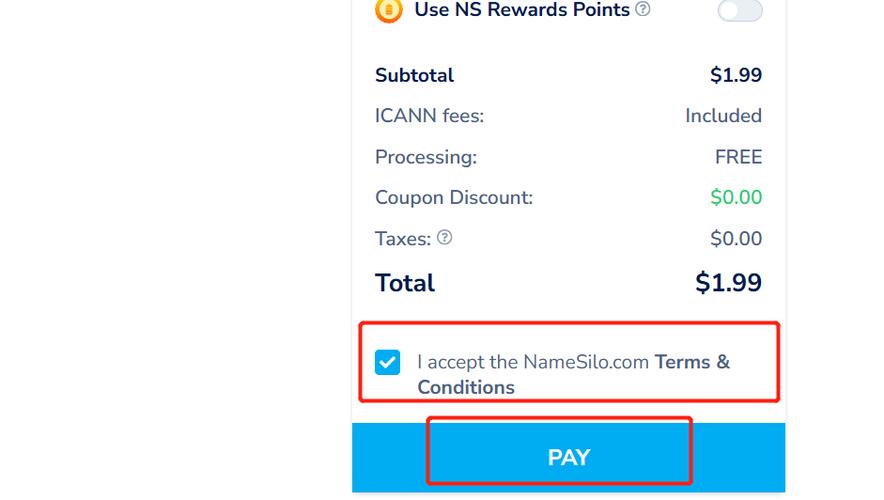Click the bold Total label
The height and width of the screenshot is (500, 884).
405,283
